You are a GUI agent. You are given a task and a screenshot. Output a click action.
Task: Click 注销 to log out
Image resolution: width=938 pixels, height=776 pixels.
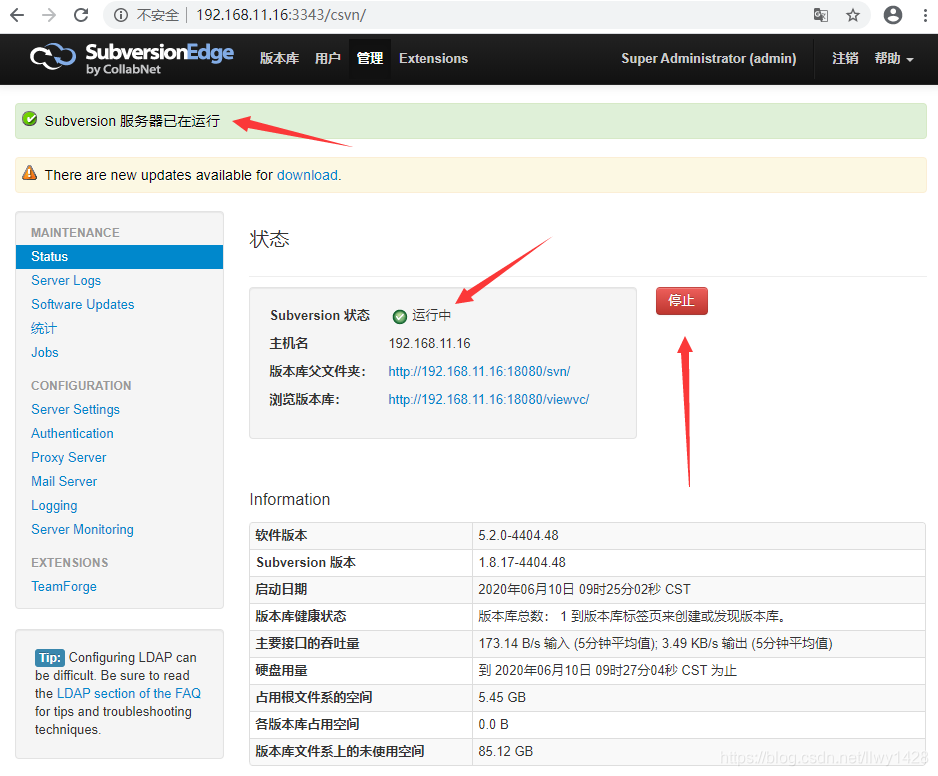845,59
